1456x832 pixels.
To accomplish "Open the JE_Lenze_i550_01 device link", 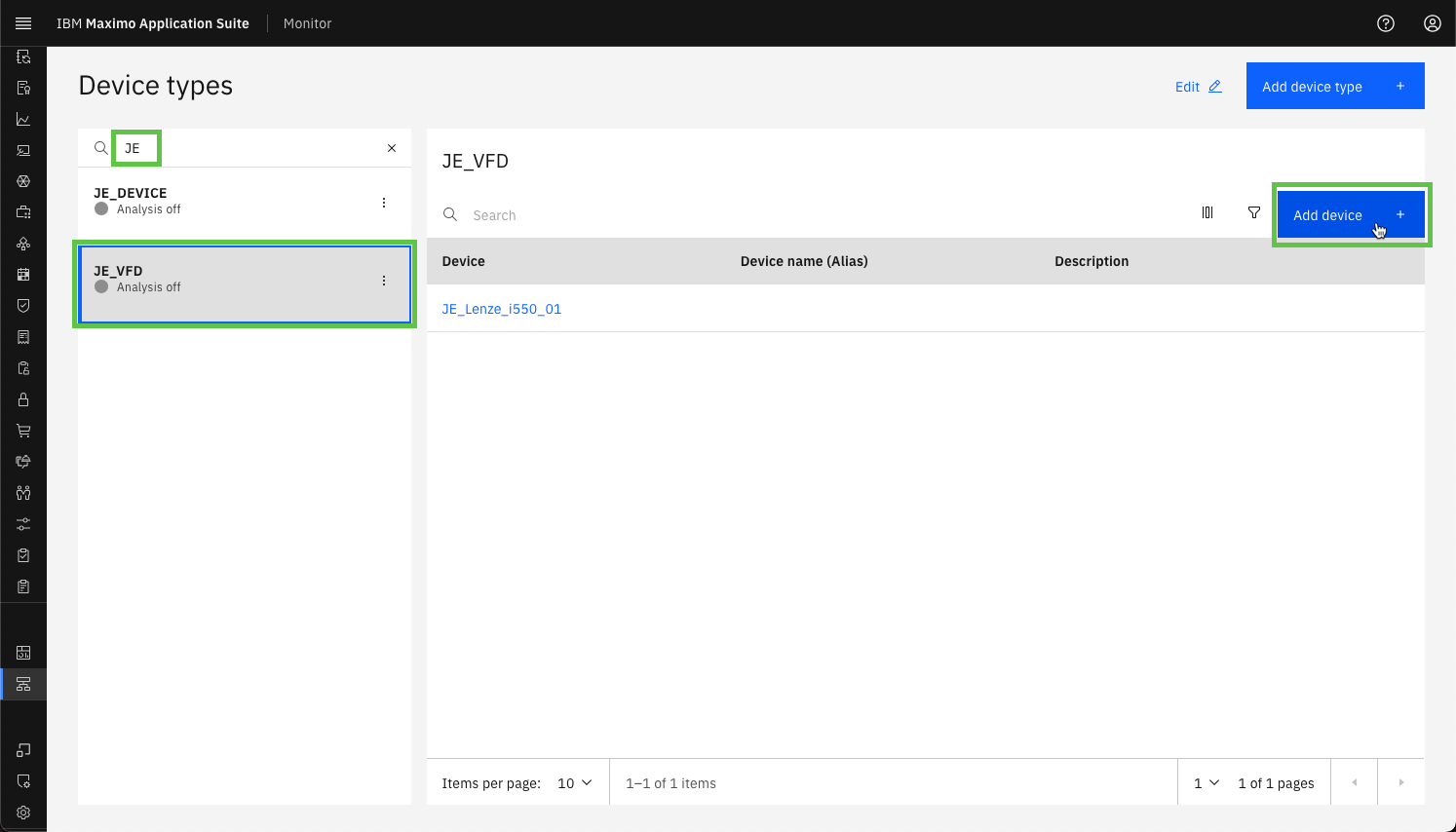I will pos(502,309).
